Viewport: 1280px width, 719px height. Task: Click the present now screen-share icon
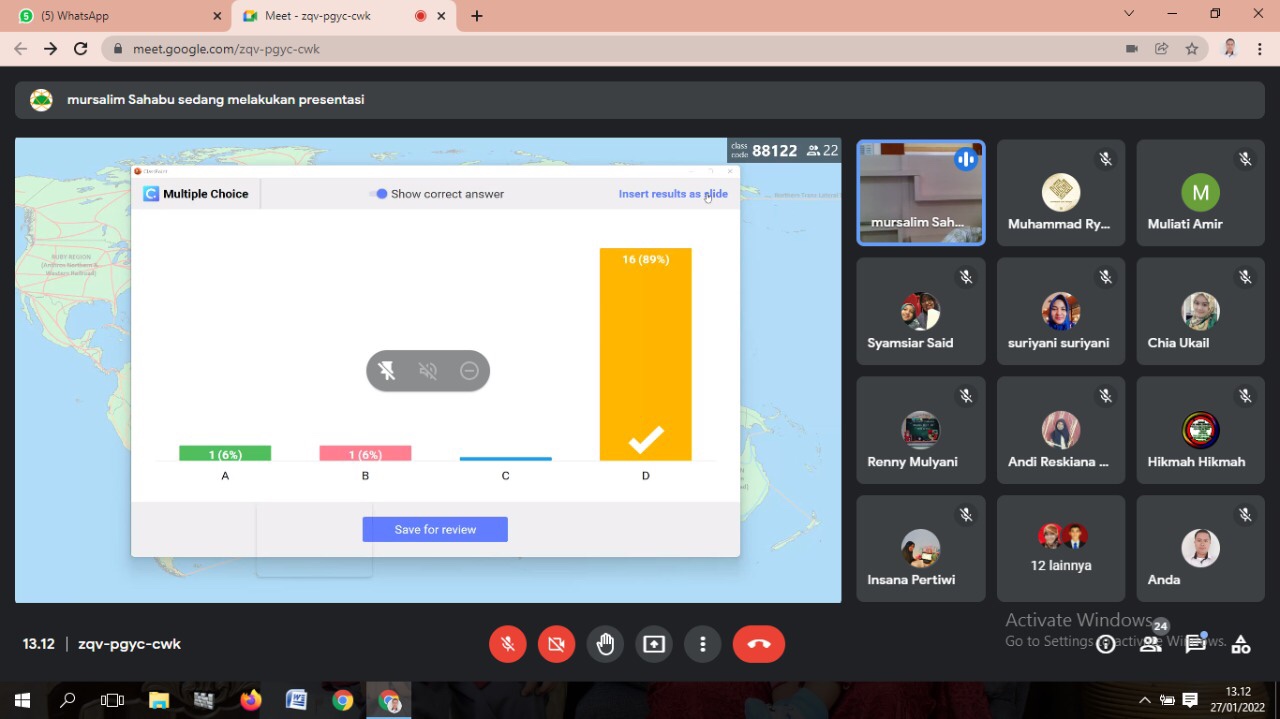pyautogui.click(x=654, y=645)
